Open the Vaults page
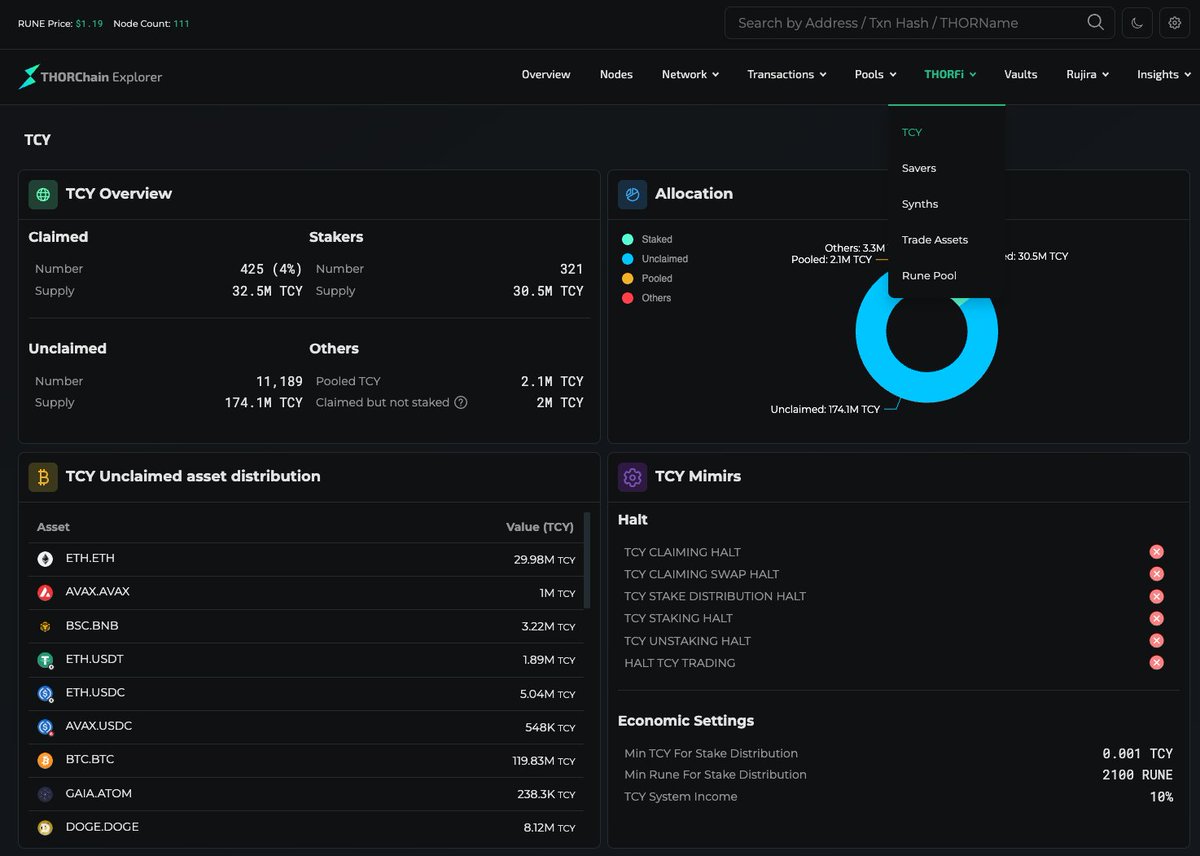The height and width of the screenshot is (856, 1200). click(1021, 75)
